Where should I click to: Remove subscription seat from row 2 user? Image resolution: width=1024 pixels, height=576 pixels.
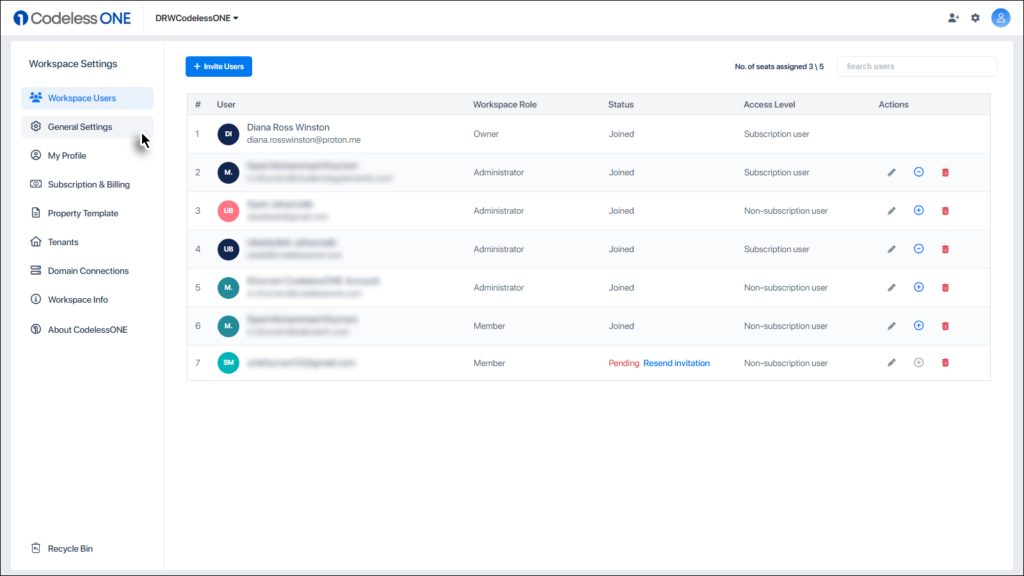pyautogui.click(x=919, y=172)
